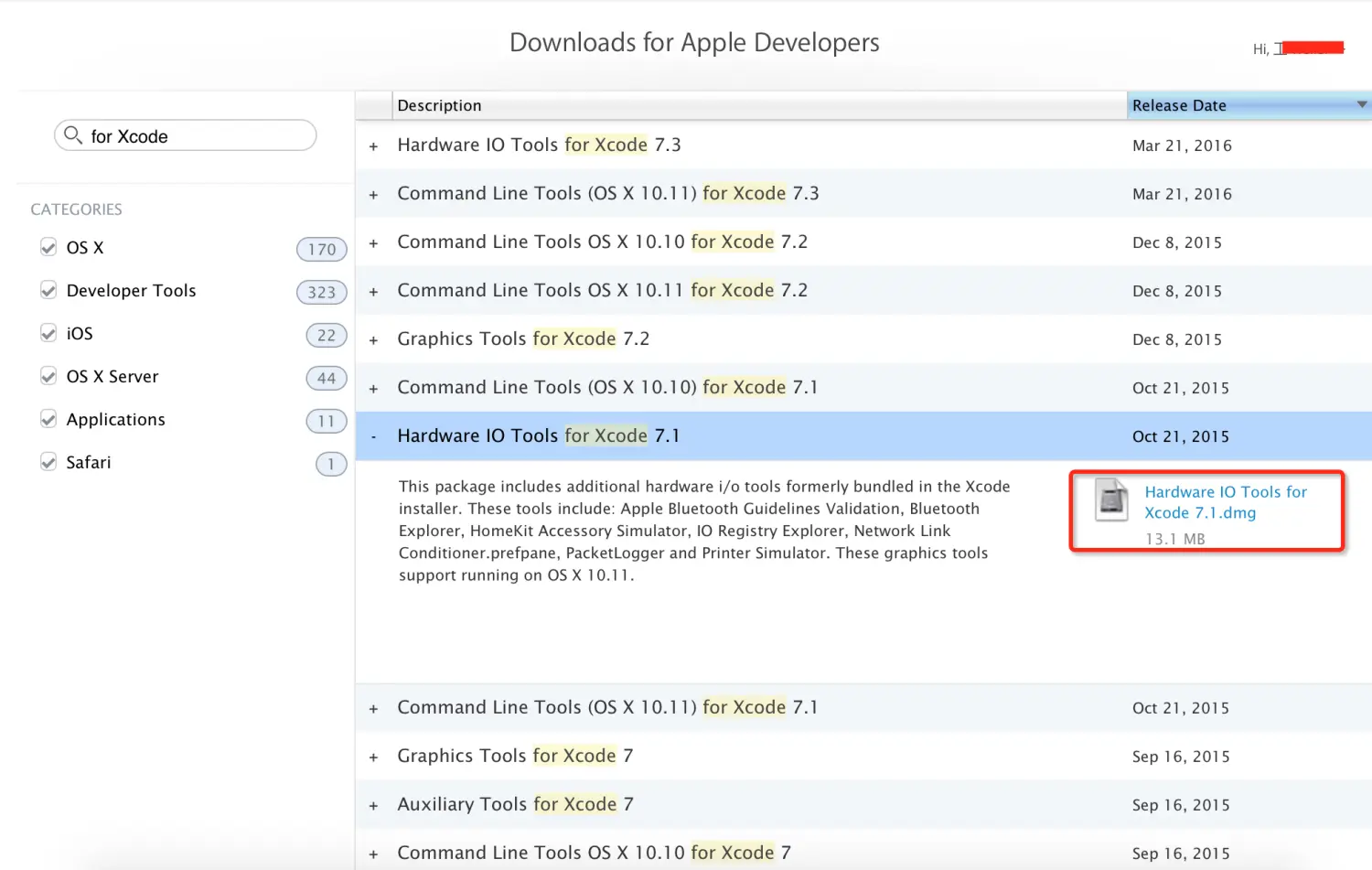The height and width of the screenshot is (870, 1372).
Task: Toggle the iOS category checkbox
Action: [48, 333]
